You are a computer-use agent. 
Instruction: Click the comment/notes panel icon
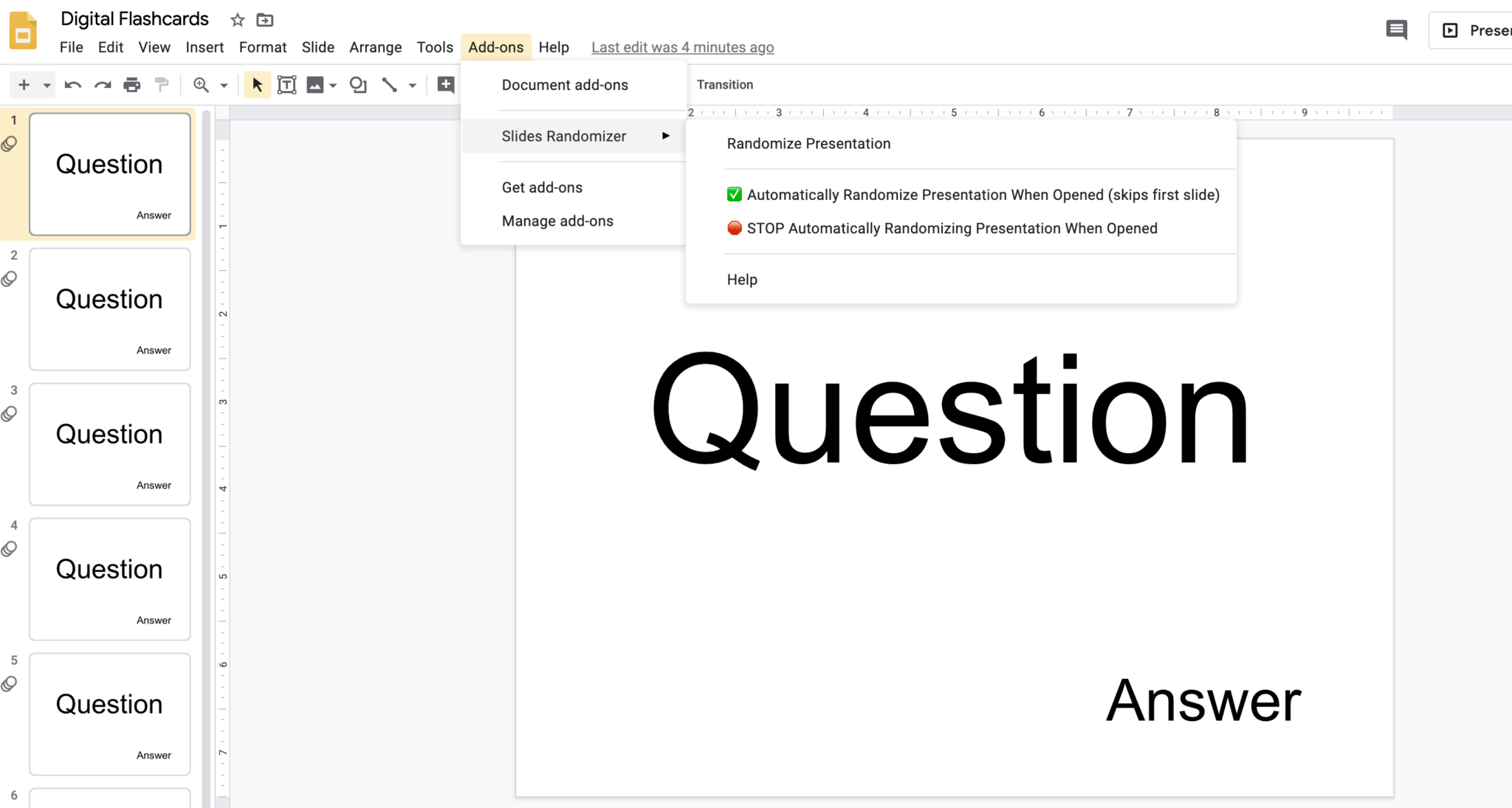point(1396,30)
